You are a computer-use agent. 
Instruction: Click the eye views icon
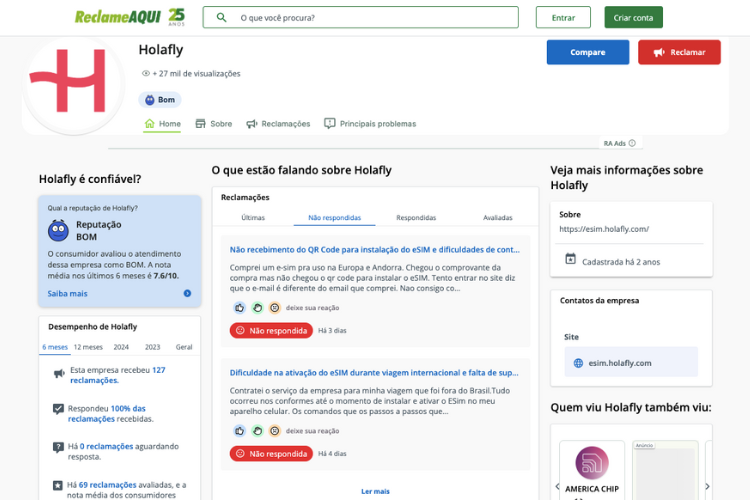[145, 74]
